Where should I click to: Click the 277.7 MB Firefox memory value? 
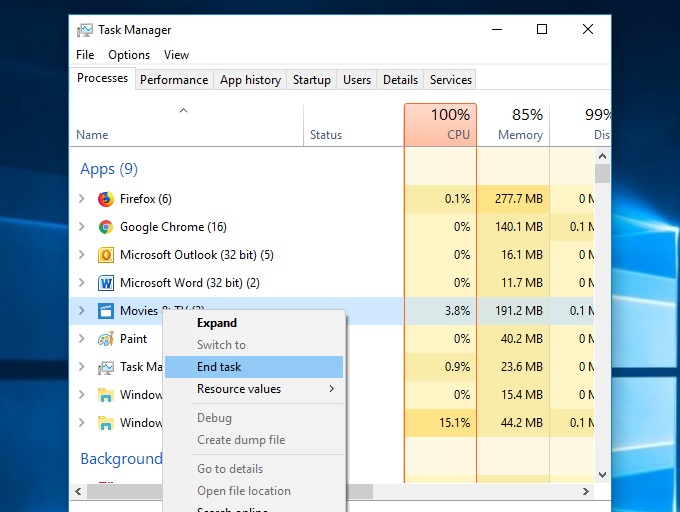click(519, 199)
